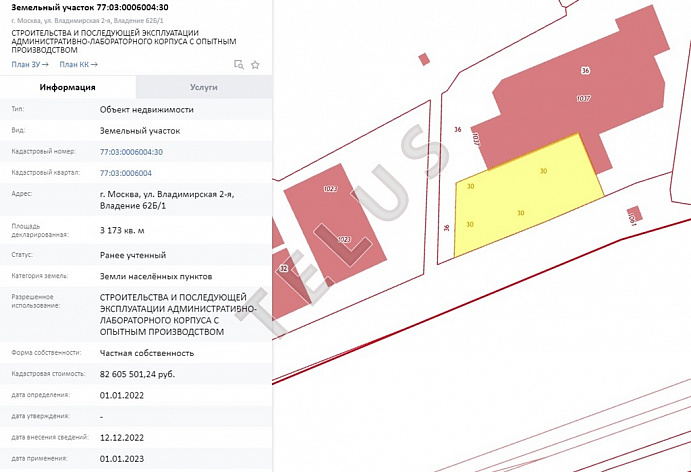Open cadastral number link 77:03:0006004:30
The image size is (691, 472).
pyautogui.click(x=131, y=152)
